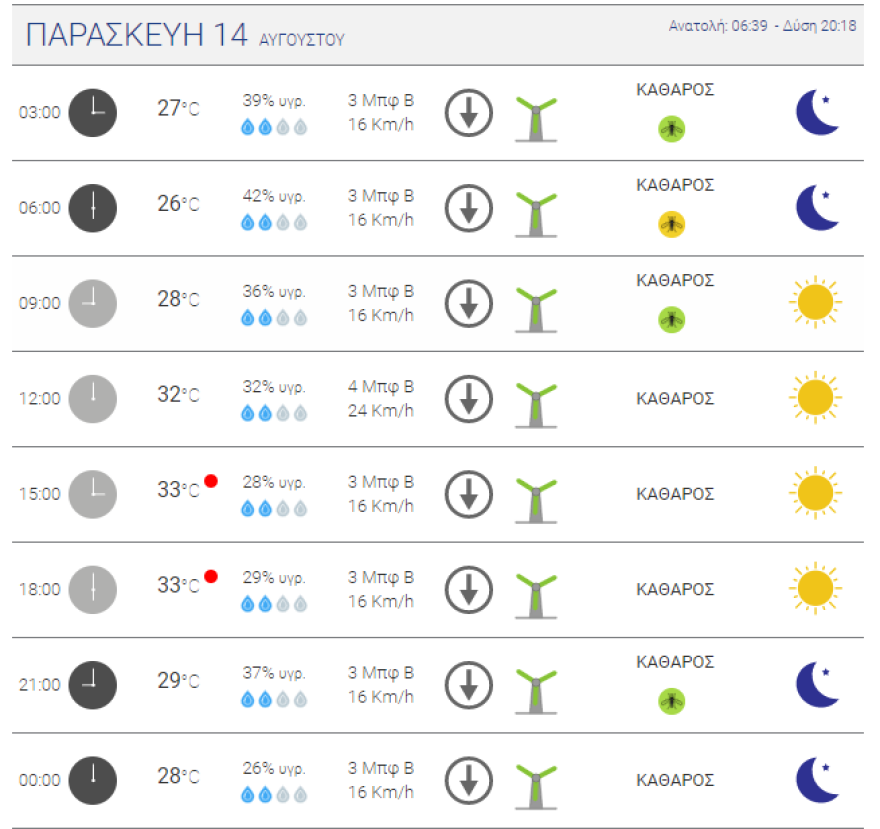Viewport: 880px width, 829px height.
Task: Click the humidity droplets in the 00:00 row
Action: pos(273,794)
